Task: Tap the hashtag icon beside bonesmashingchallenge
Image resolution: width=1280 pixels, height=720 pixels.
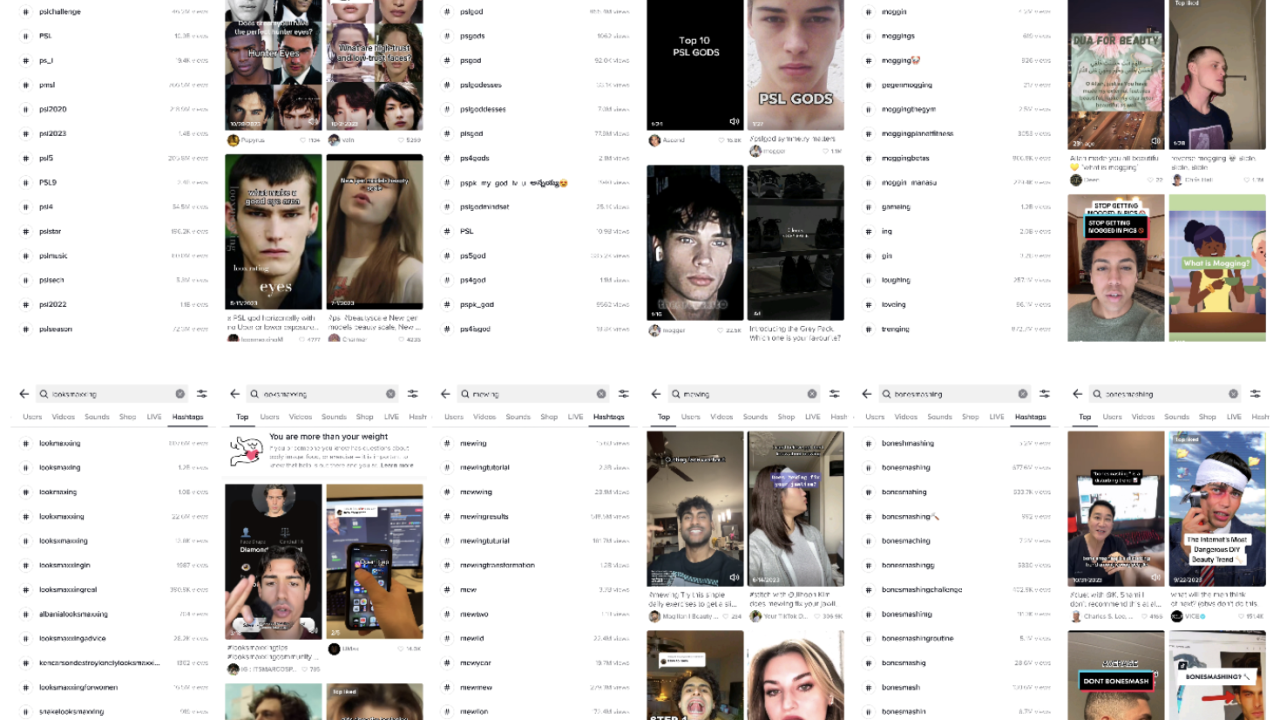Action: click(x=868, y=590)
